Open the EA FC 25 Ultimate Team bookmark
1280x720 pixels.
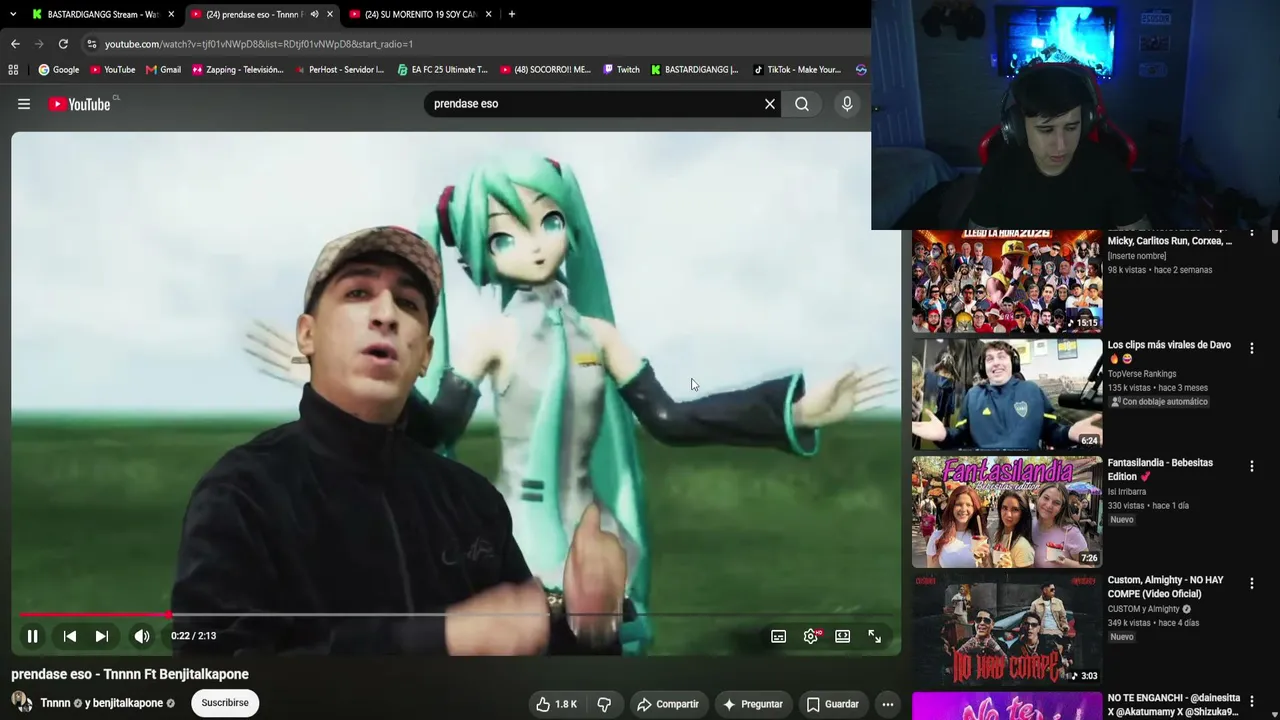[x=442, y=70]
